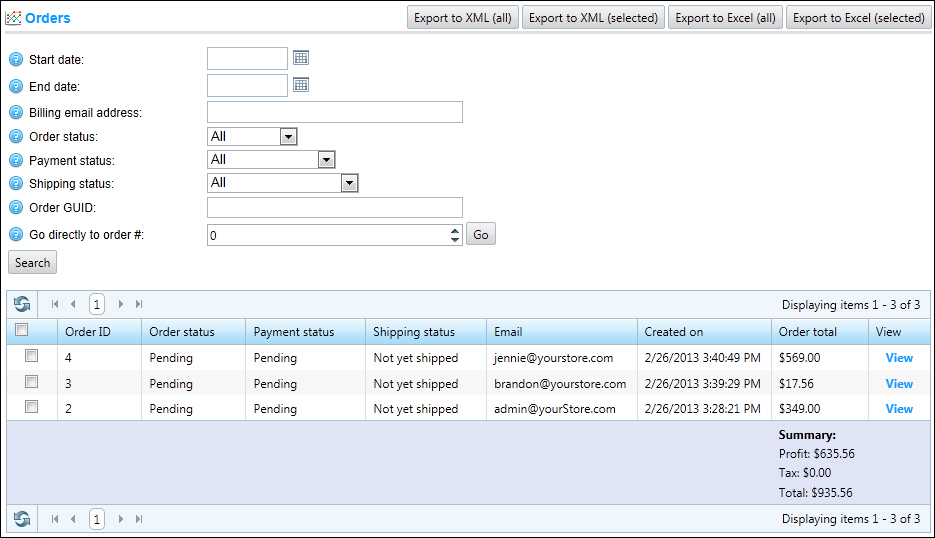
Task: Go to last page in top pager
Action: 139,304
